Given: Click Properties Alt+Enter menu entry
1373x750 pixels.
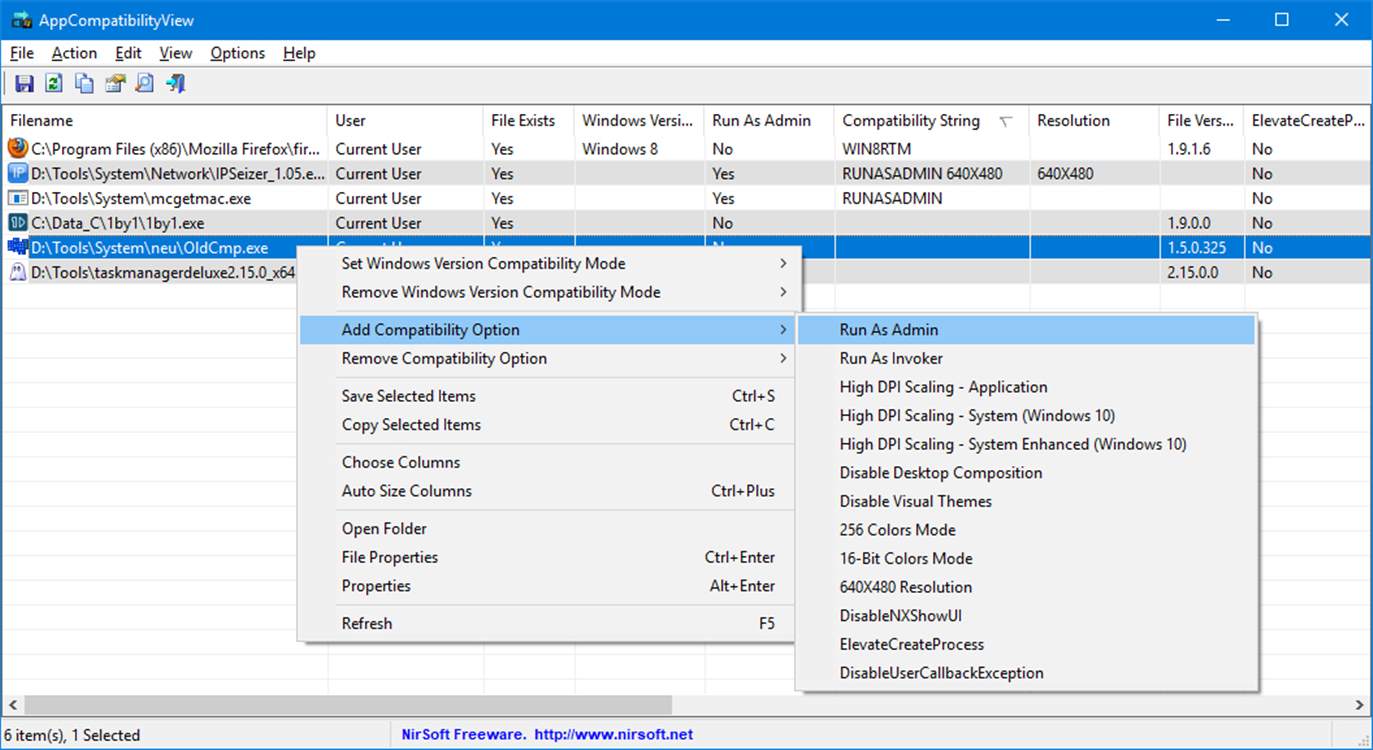Looking at the screenshot, I should [548, 586].
